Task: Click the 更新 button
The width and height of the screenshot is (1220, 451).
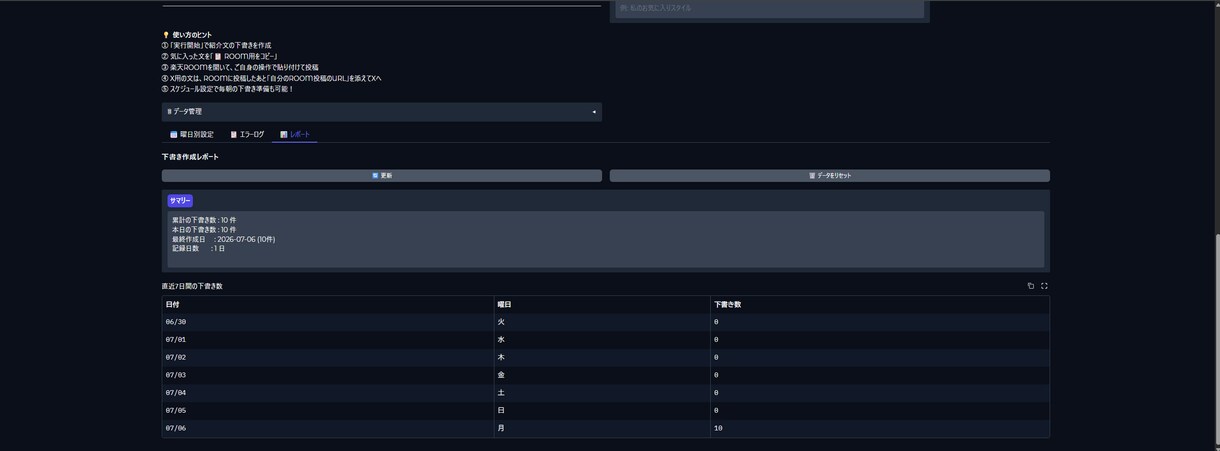Action: (382, 176)
